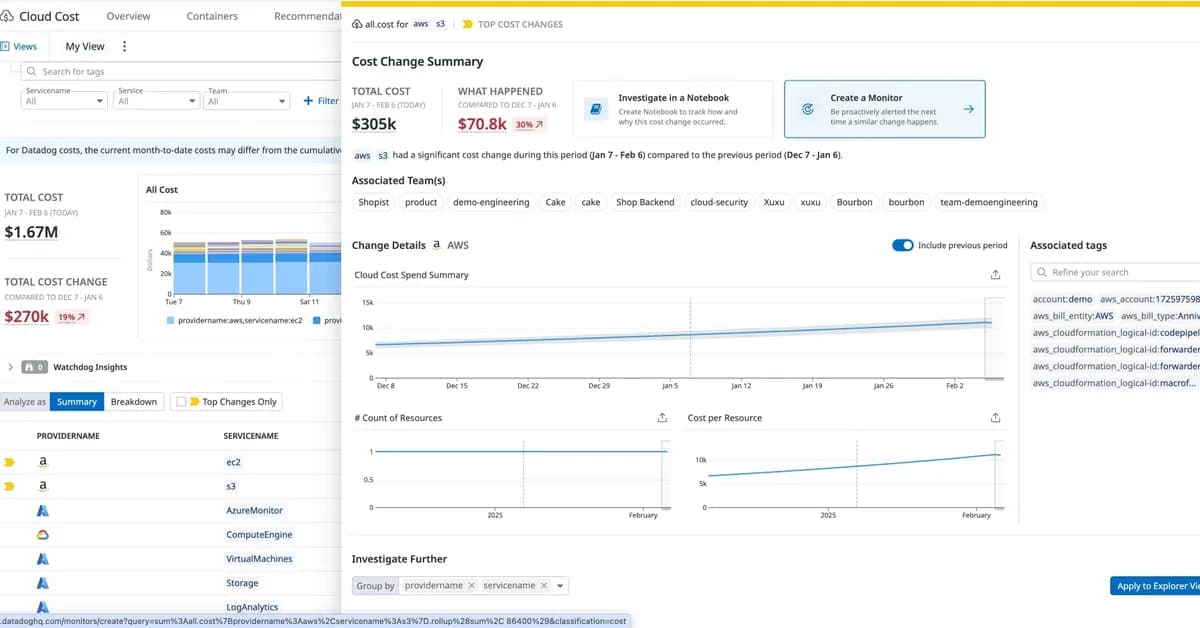Open the Service filter dropdown
Image resolution: width=1200 pixels, height=628 pixels.
click(x=158, y=101)
